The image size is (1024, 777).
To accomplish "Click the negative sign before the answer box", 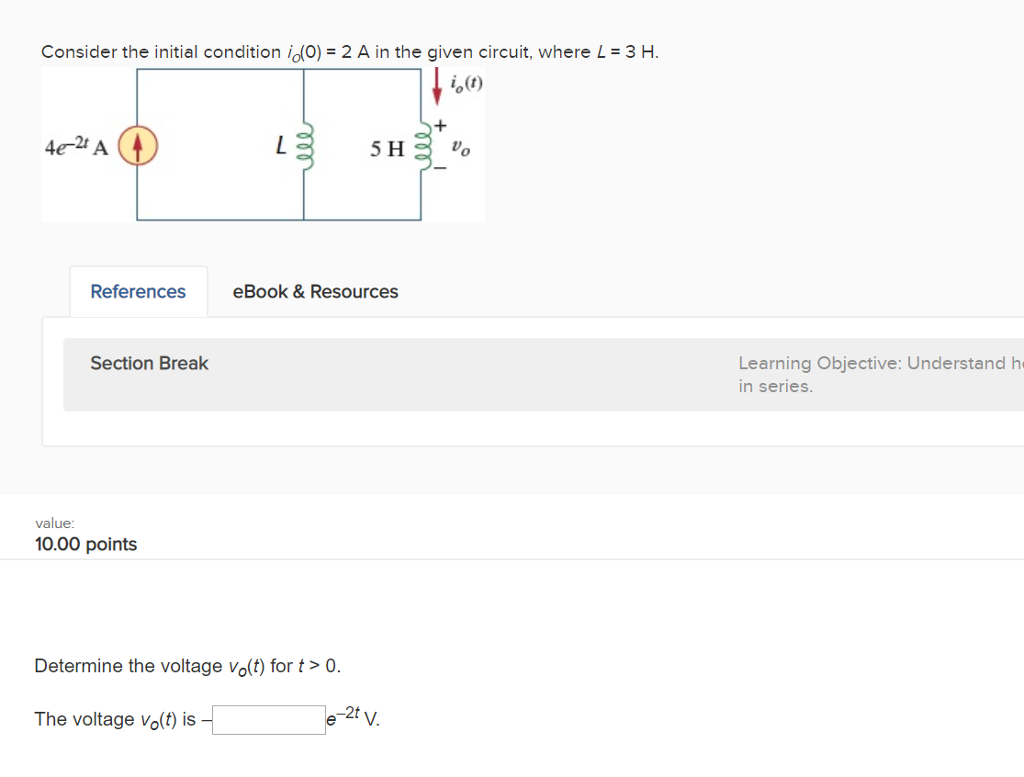I will [206, 719].
